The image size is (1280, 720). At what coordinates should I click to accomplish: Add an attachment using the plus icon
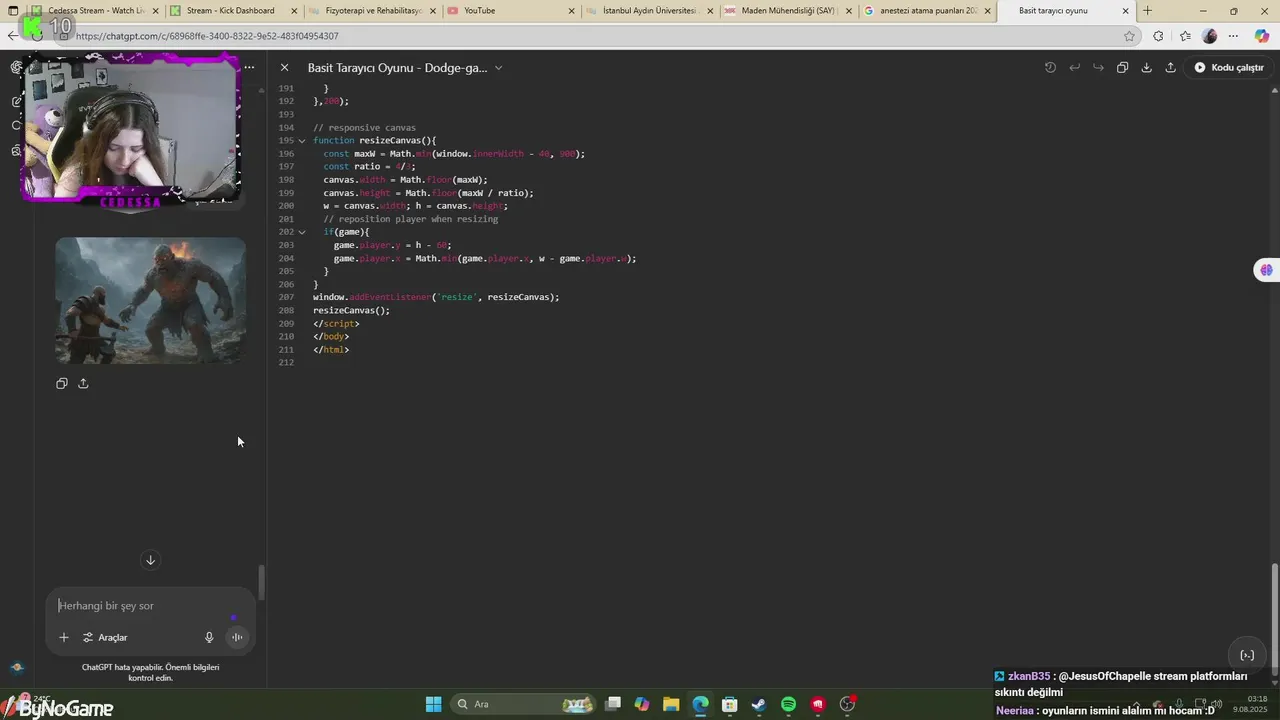tap(64, 637)
